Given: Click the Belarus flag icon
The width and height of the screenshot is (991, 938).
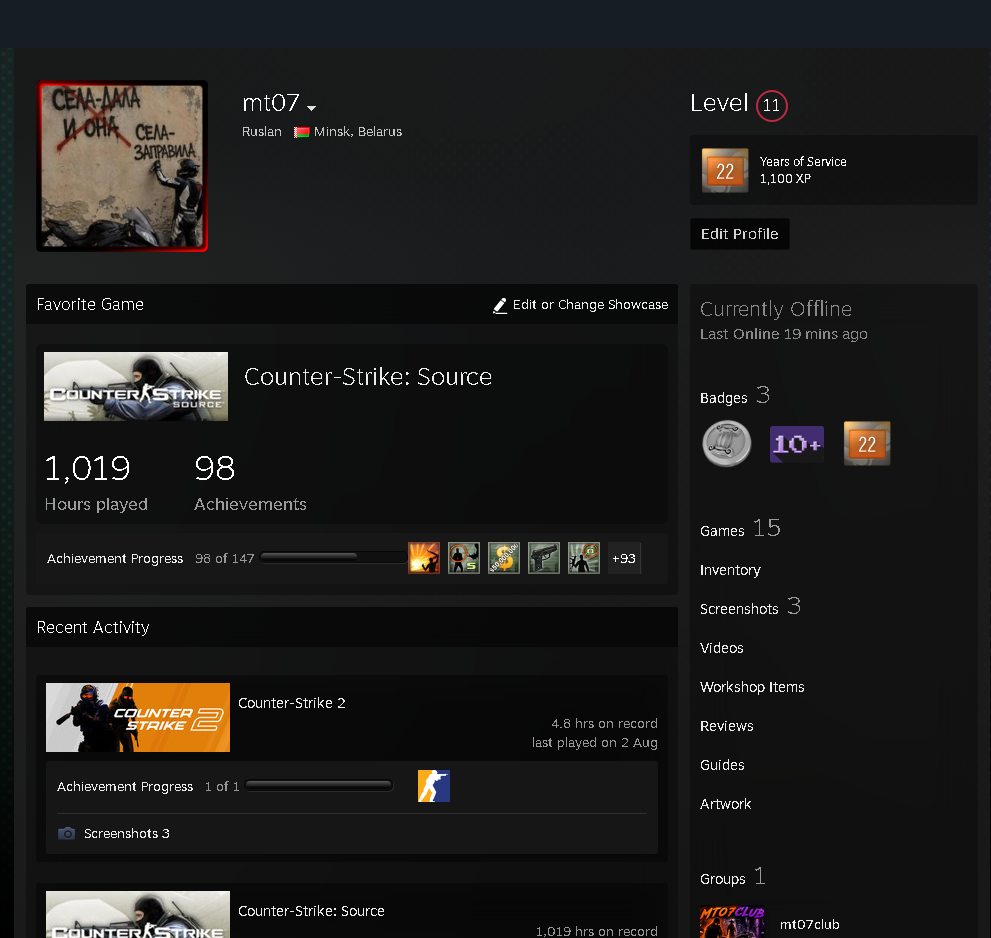Looking at the screenshot, I should tap(301, 132).
